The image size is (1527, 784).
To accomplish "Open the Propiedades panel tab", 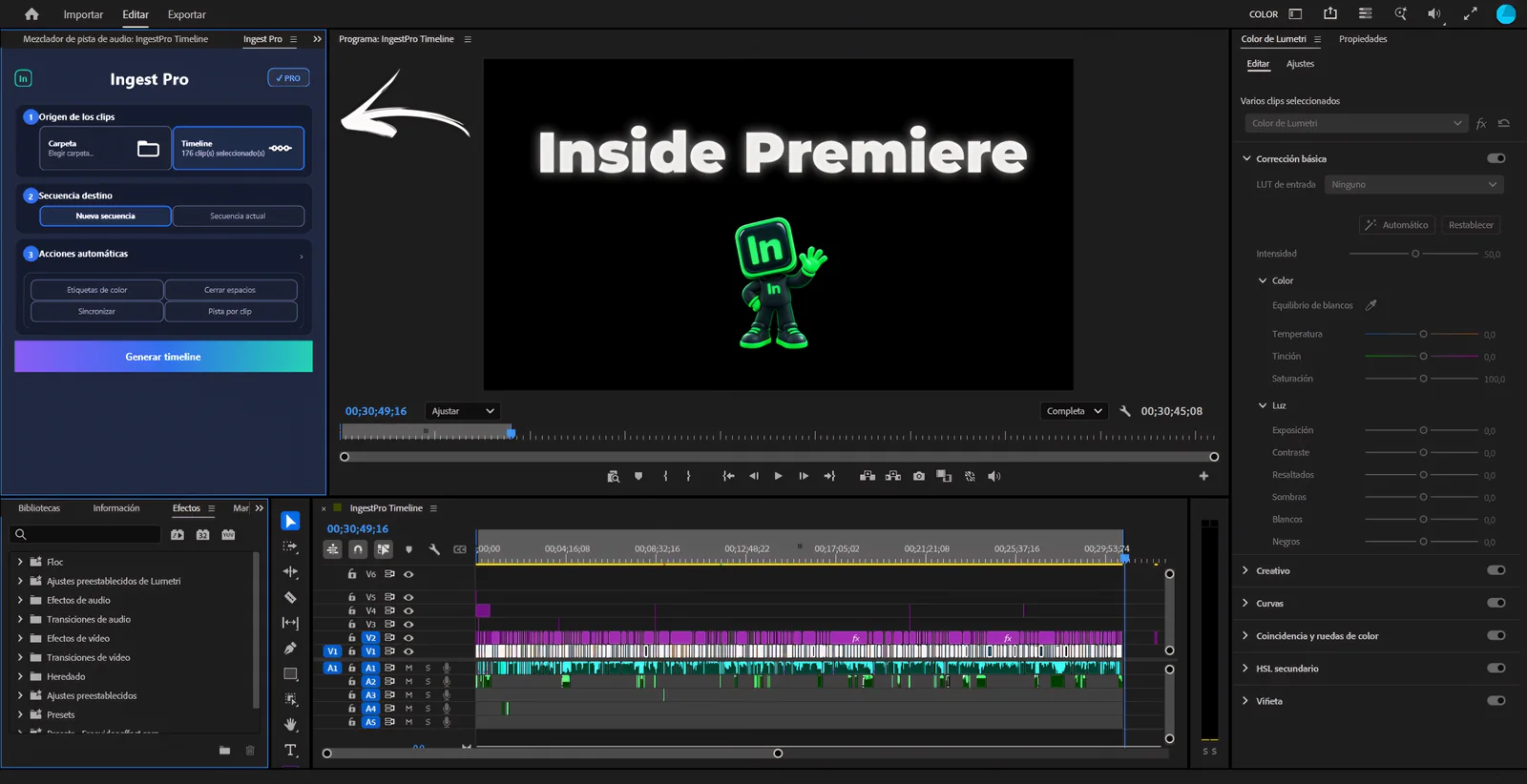I will click(x=1362, y=39).
